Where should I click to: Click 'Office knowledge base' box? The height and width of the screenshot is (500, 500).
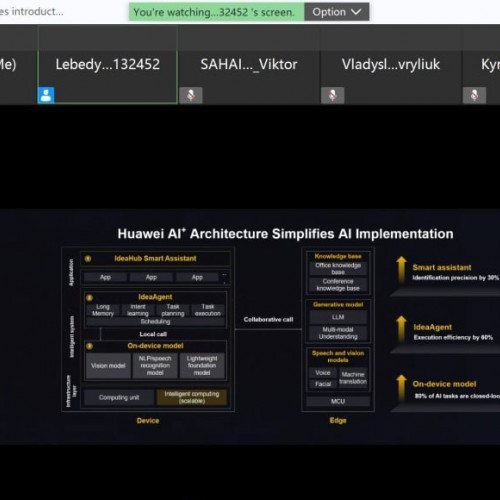[338, 268]
